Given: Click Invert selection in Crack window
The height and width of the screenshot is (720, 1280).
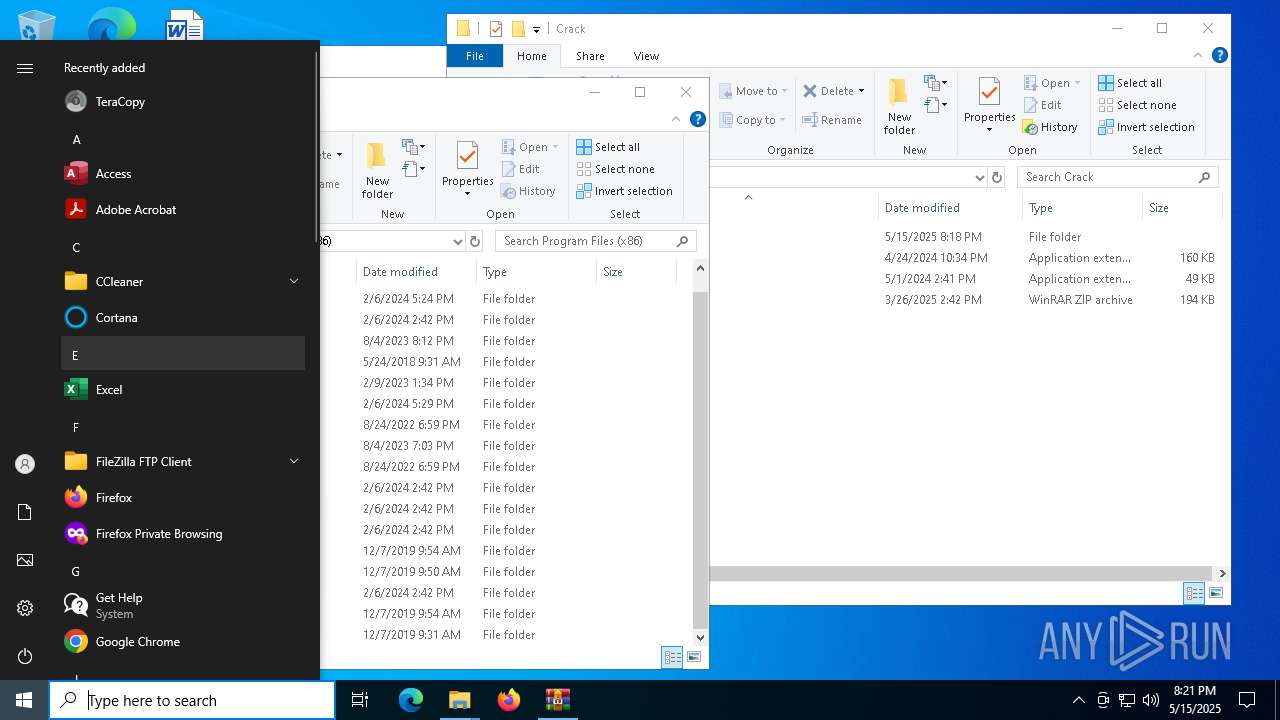Looking at the screenshot, I should (1146, 127).
